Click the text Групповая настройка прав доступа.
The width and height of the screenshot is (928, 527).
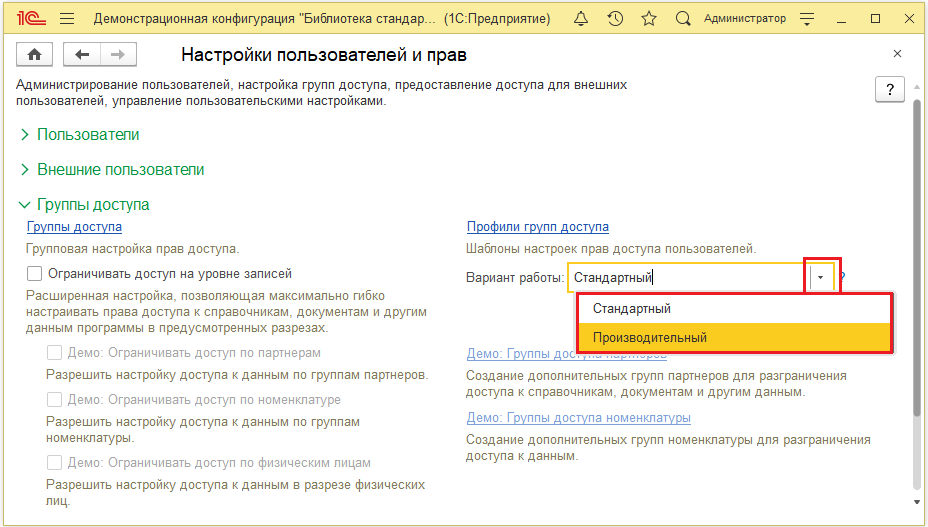click(x=133, y=249)
